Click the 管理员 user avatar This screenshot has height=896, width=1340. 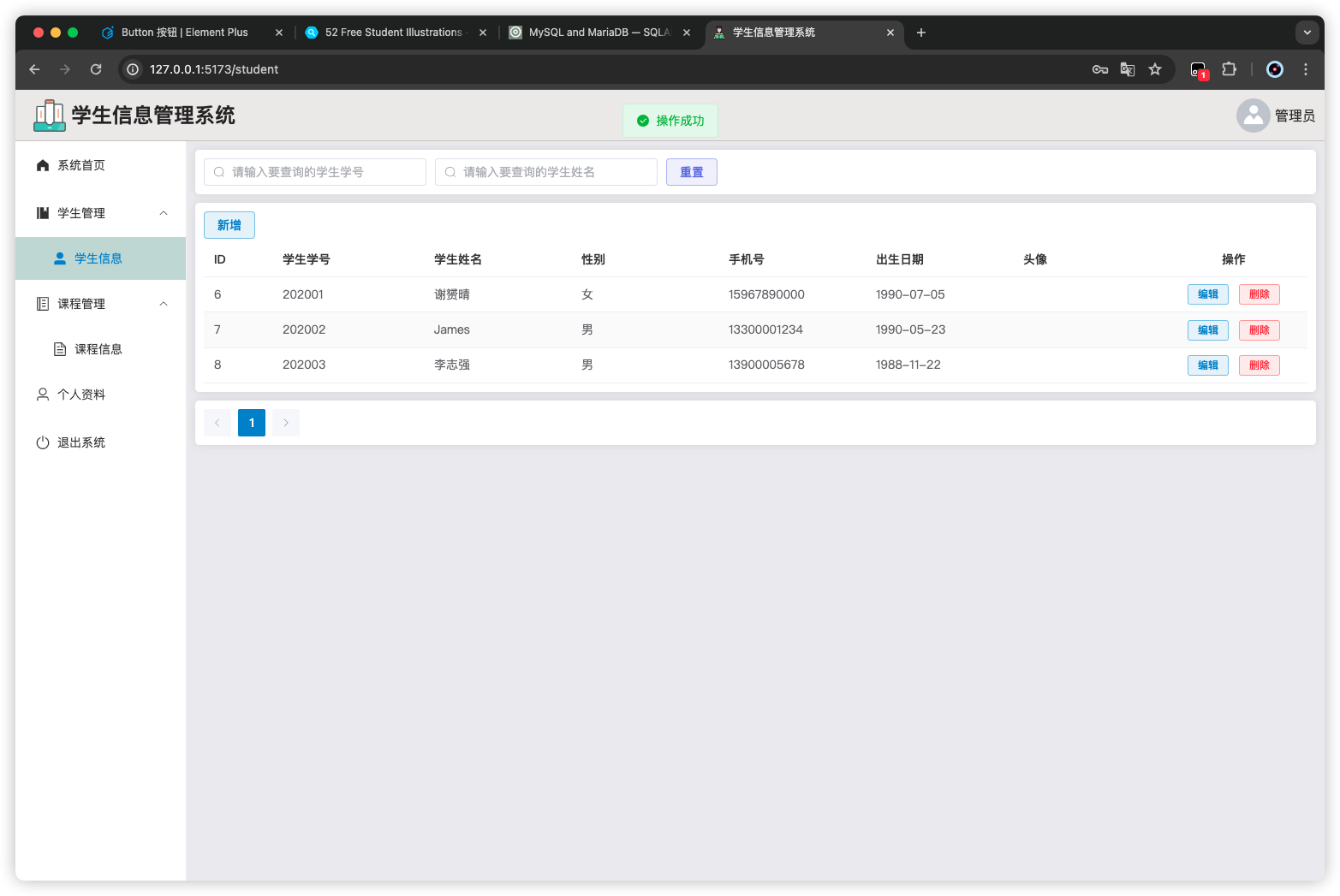pyautogui.click(x=1253, y=116)
